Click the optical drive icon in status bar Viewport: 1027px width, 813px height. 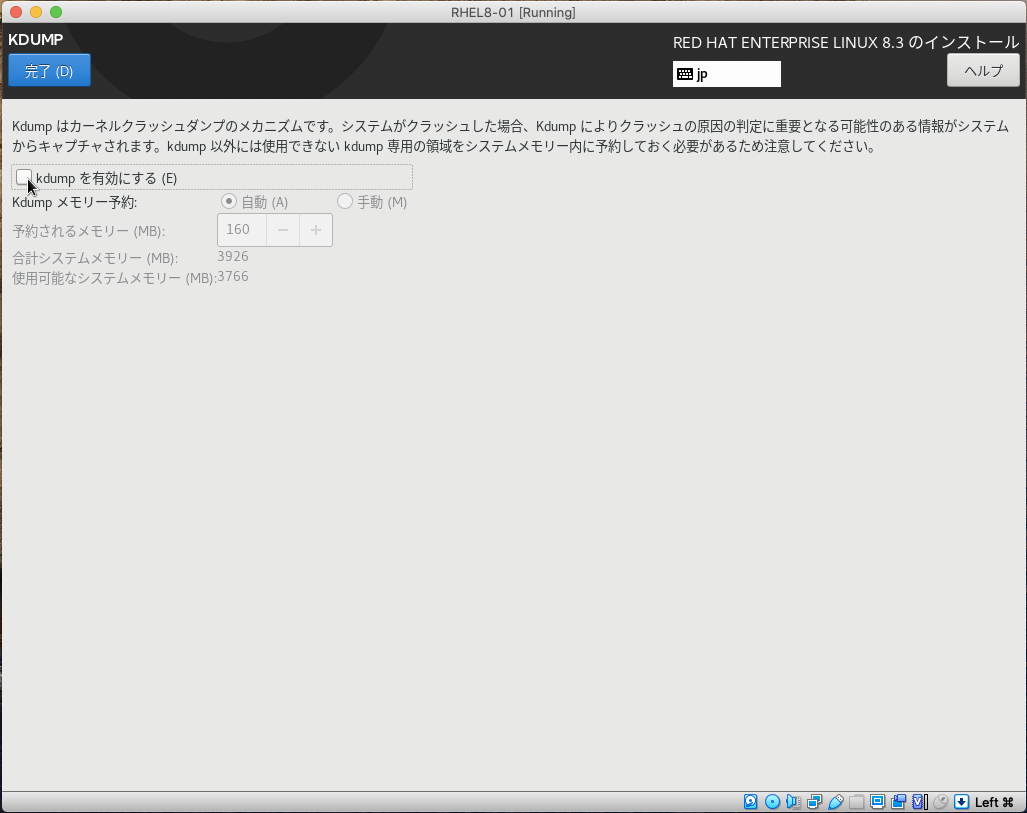coord(771,801)
